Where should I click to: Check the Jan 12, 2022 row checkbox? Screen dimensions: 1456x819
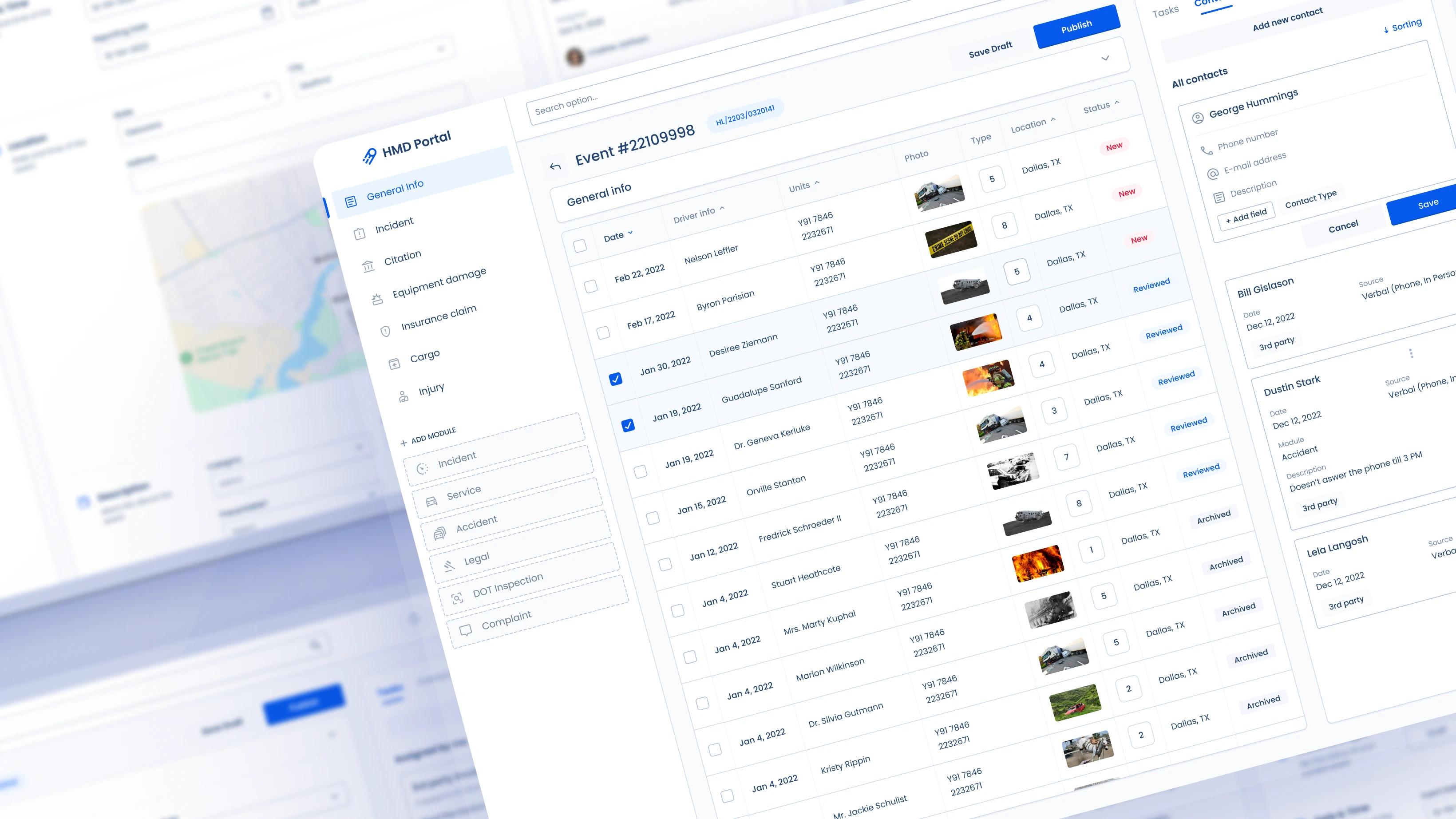click(665, 564)
